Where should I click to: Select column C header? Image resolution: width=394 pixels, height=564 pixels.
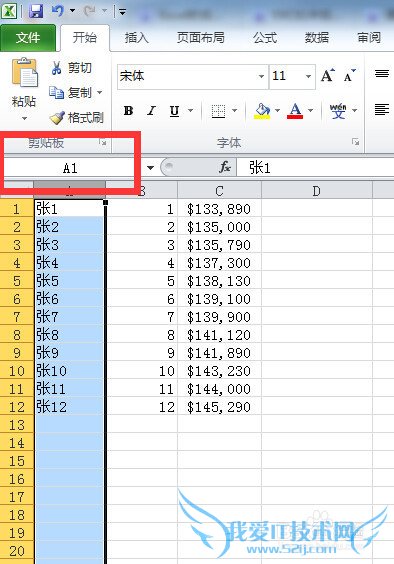(219, 191)
